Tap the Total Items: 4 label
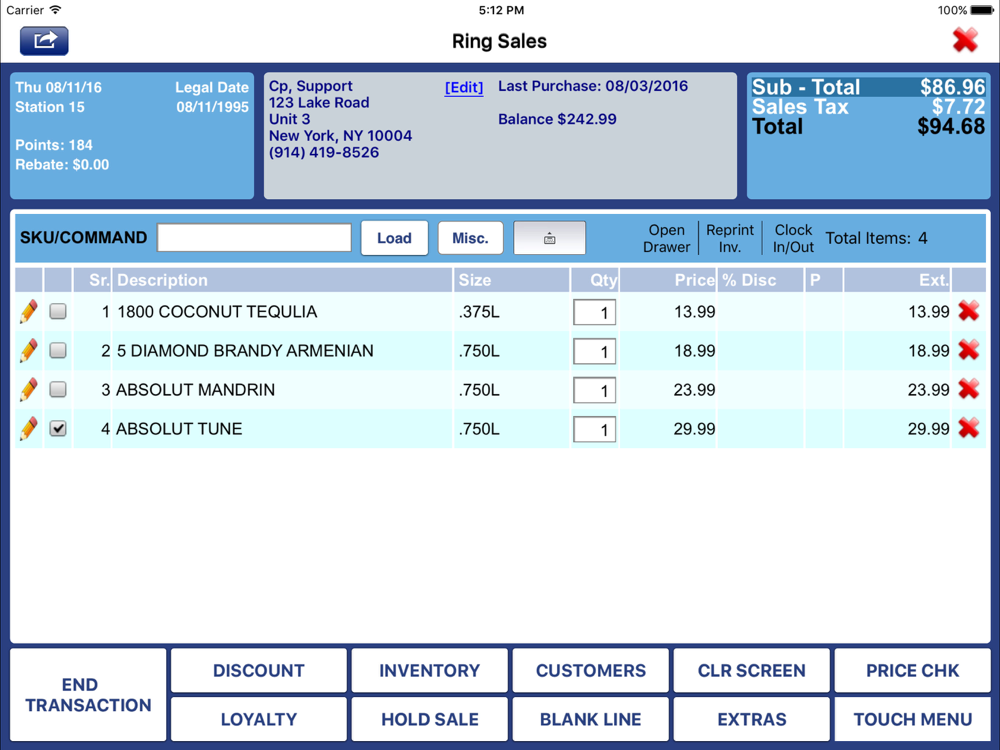This screenshot has height=750, width=1000. point(876,238)
